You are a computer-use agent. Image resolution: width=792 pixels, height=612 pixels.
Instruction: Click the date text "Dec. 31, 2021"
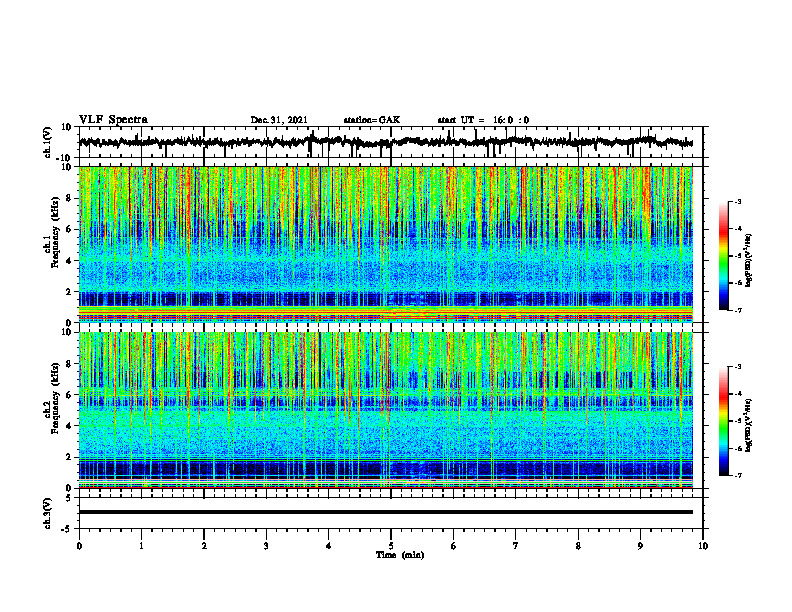[x=279, y=120]
